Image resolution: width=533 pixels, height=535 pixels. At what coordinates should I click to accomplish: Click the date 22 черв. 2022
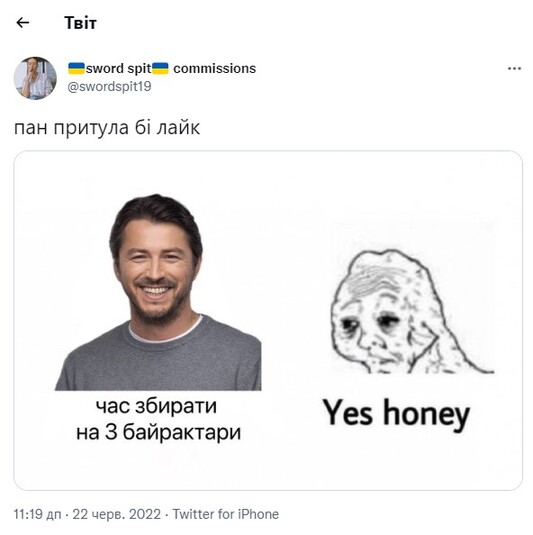pyautogui.click(x=117, y=514)
